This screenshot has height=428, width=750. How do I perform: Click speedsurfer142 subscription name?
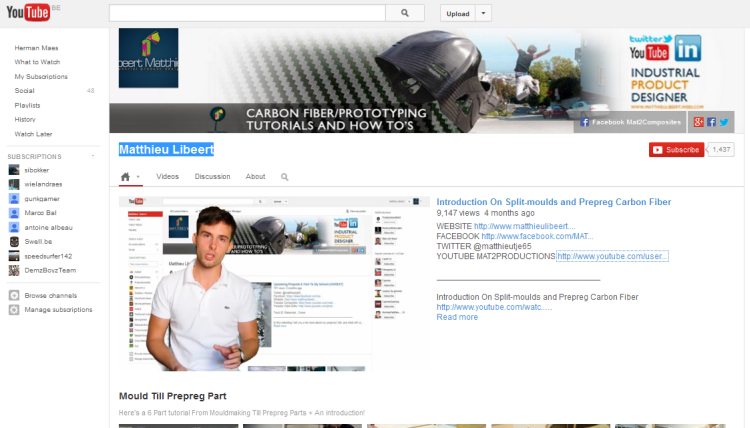(48, 256)
